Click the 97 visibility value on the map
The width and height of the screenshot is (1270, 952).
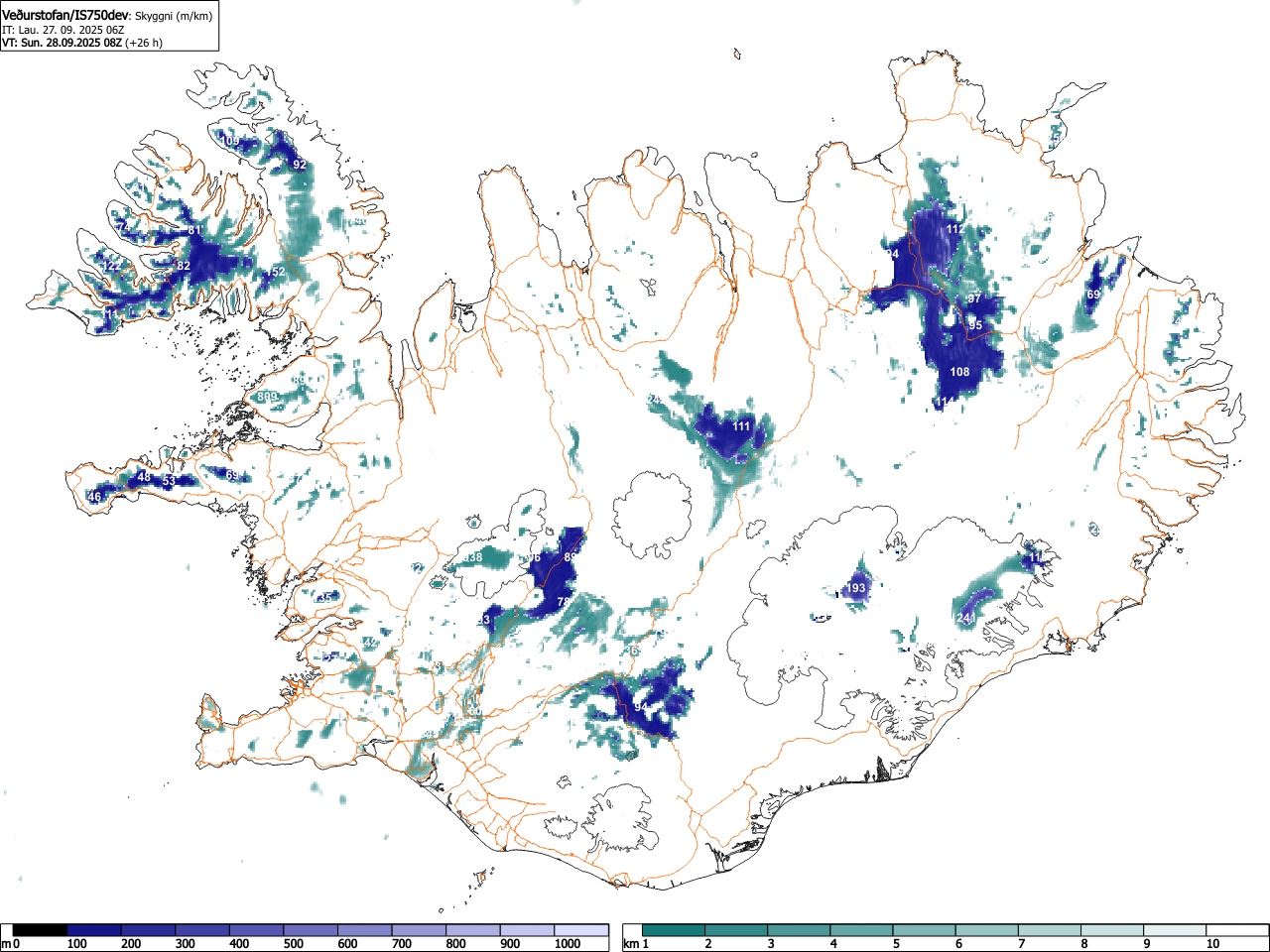pos(974,298)
